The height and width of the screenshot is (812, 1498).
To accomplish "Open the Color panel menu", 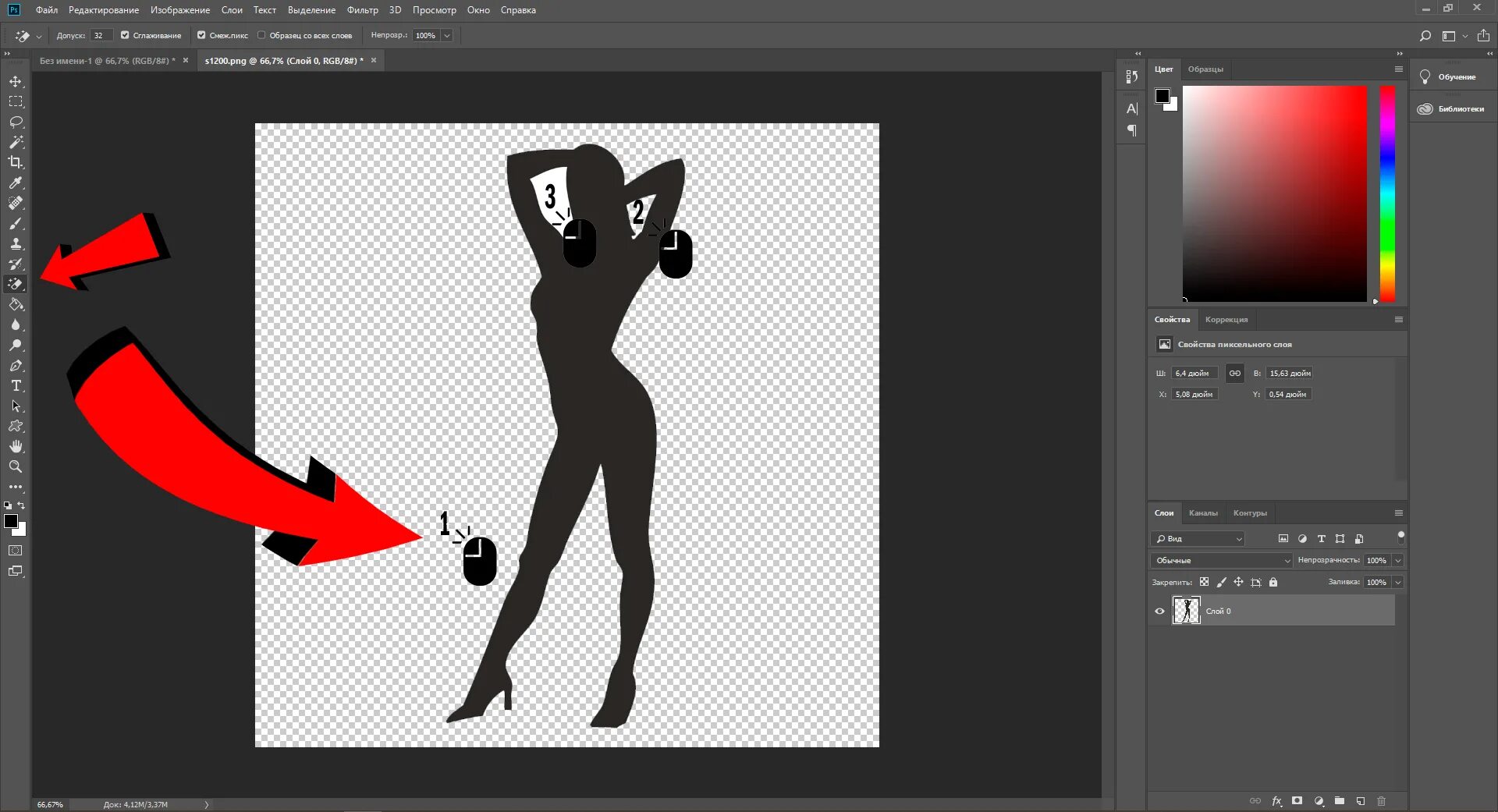I will tap(1399, 69).
